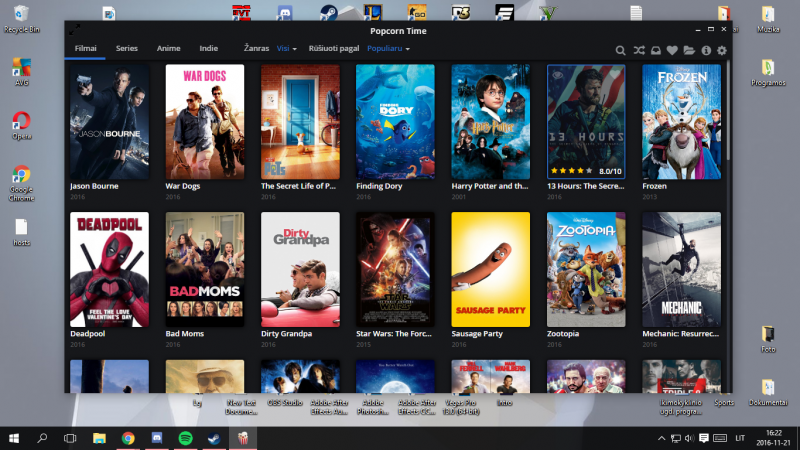This screenshot has width=800, height=450.
Task: Open the settings gear in Popcorn Time
Action: click(721, 51)
